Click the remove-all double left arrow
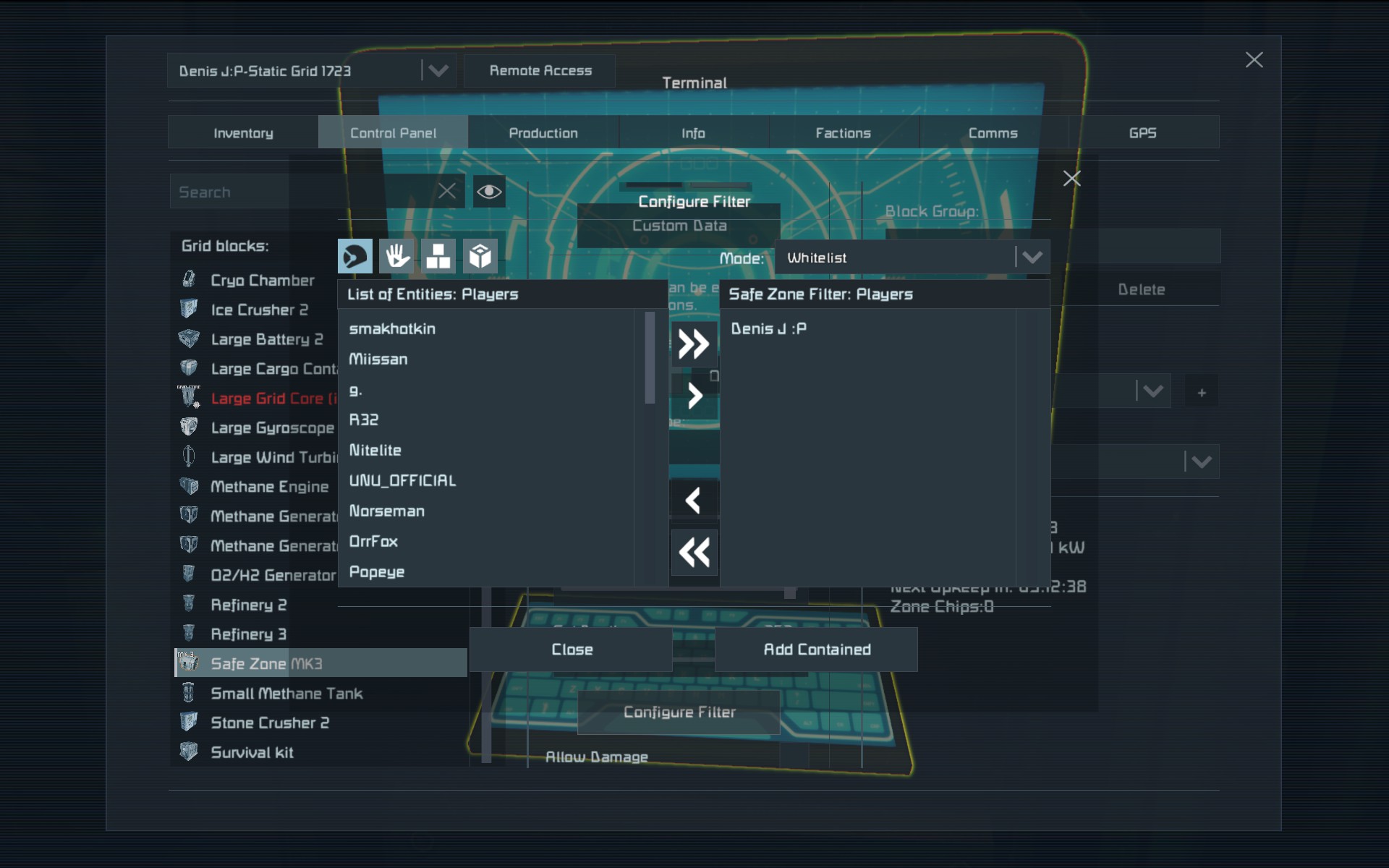The width and height of the screenshot is (1389, 868). click(694, 553)
